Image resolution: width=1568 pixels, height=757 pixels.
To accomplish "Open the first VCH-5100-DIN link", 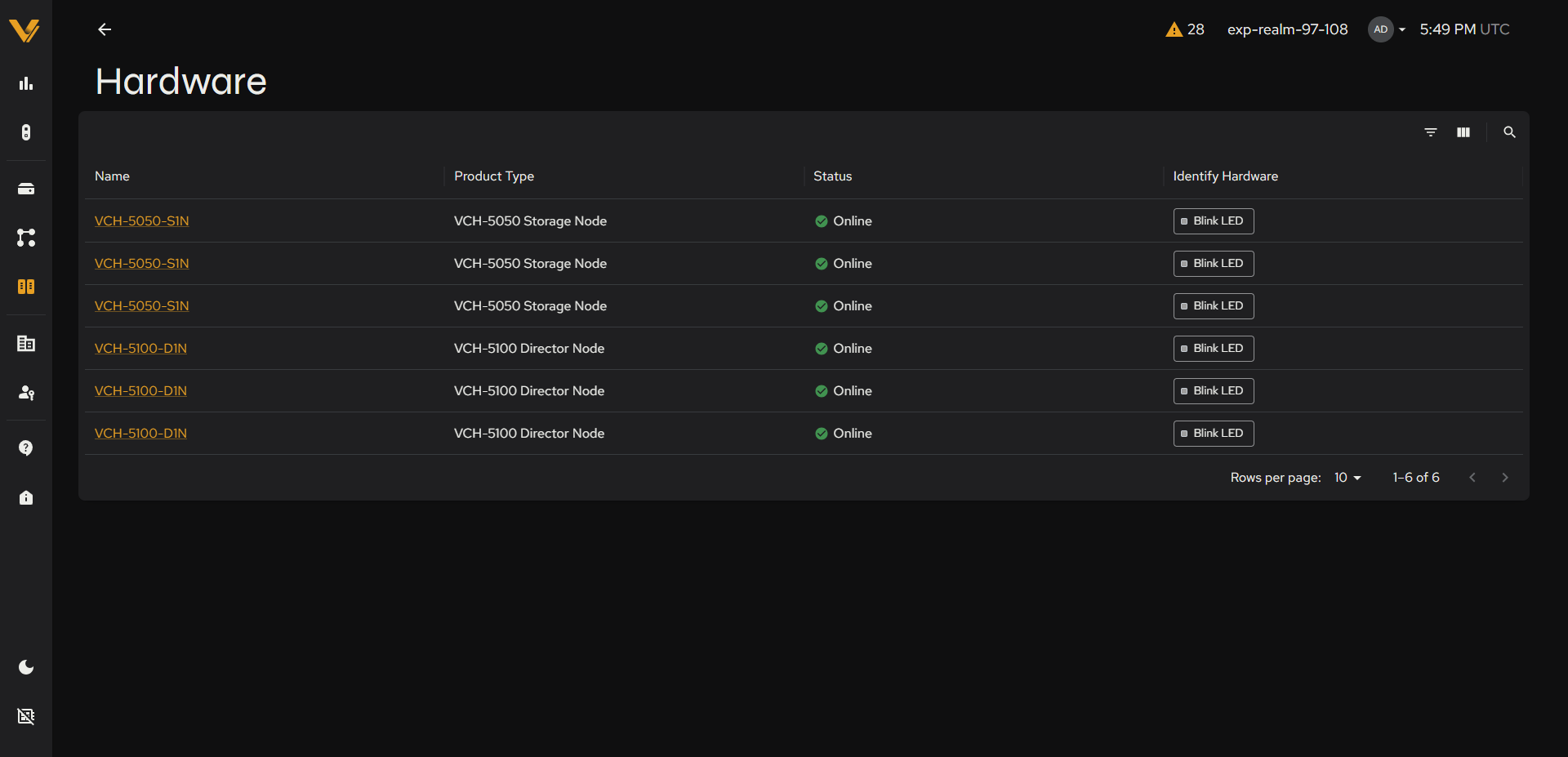I will (x=140, y=349).
